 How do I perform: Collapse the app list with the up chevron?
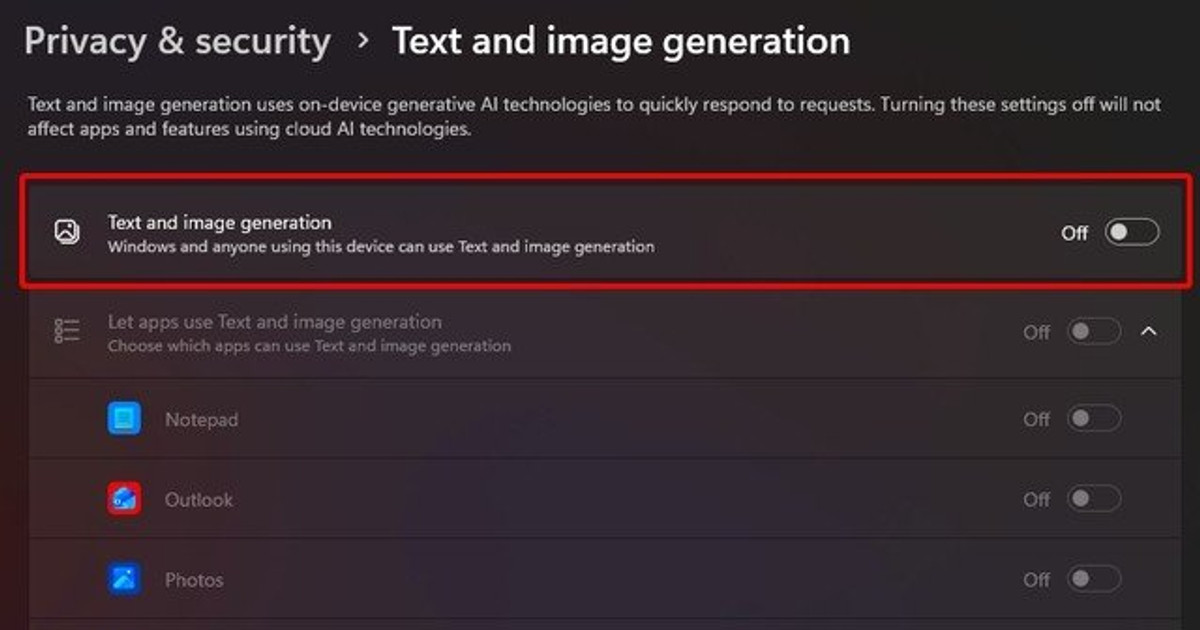[x=1149, y=331]
